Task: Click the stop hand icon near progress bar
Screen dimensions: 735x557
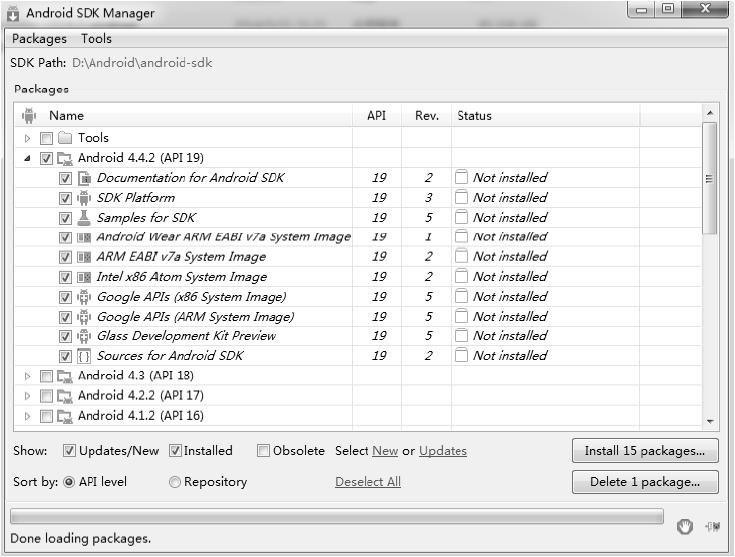Action: [685, 527]
